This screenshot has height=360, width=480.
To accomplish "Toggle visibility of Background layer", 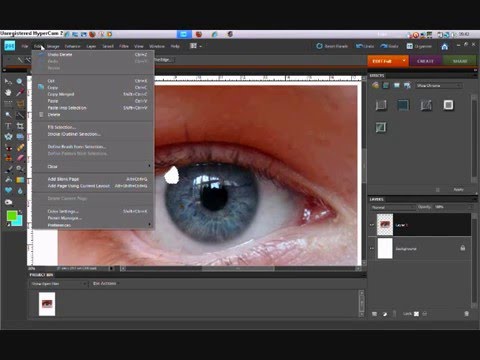I will pos(372,249).
